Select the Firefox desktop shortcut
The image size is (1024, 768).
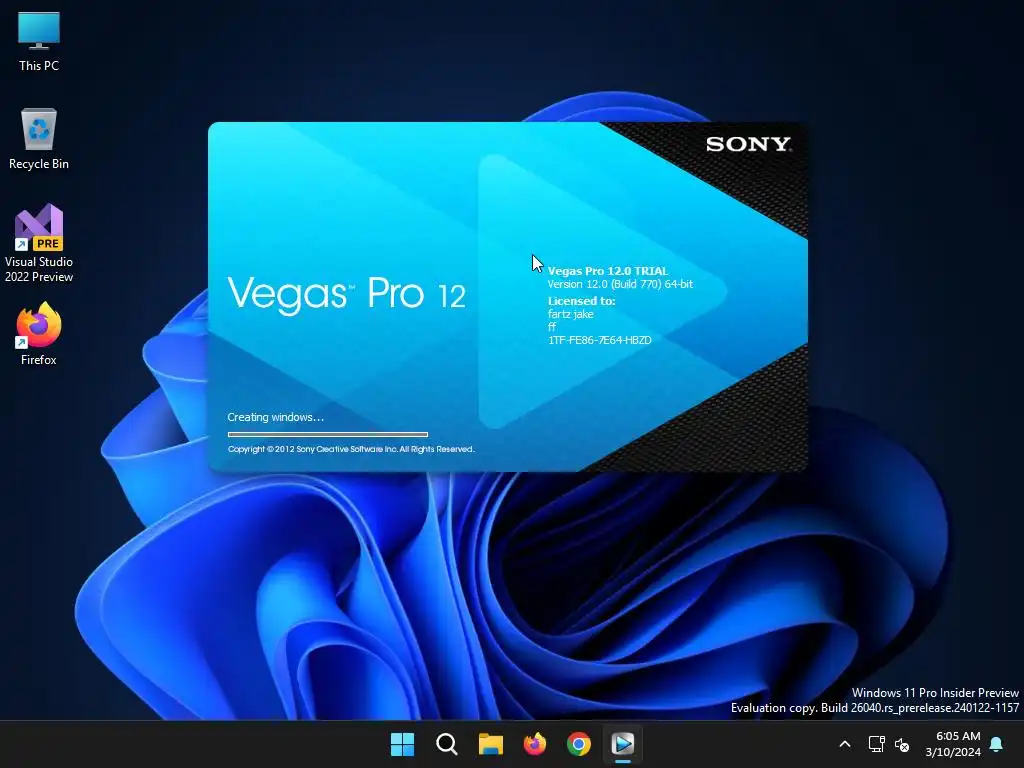(x=39, y=334)
